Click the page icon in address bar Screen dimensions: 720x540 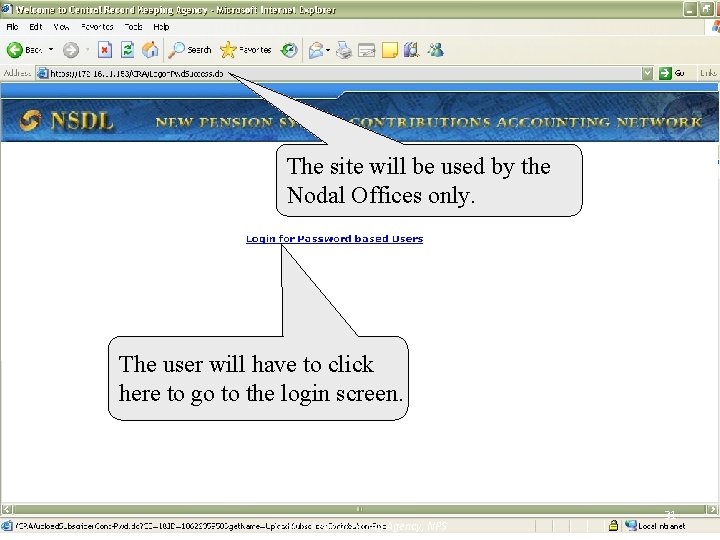(x=43, y=73)
